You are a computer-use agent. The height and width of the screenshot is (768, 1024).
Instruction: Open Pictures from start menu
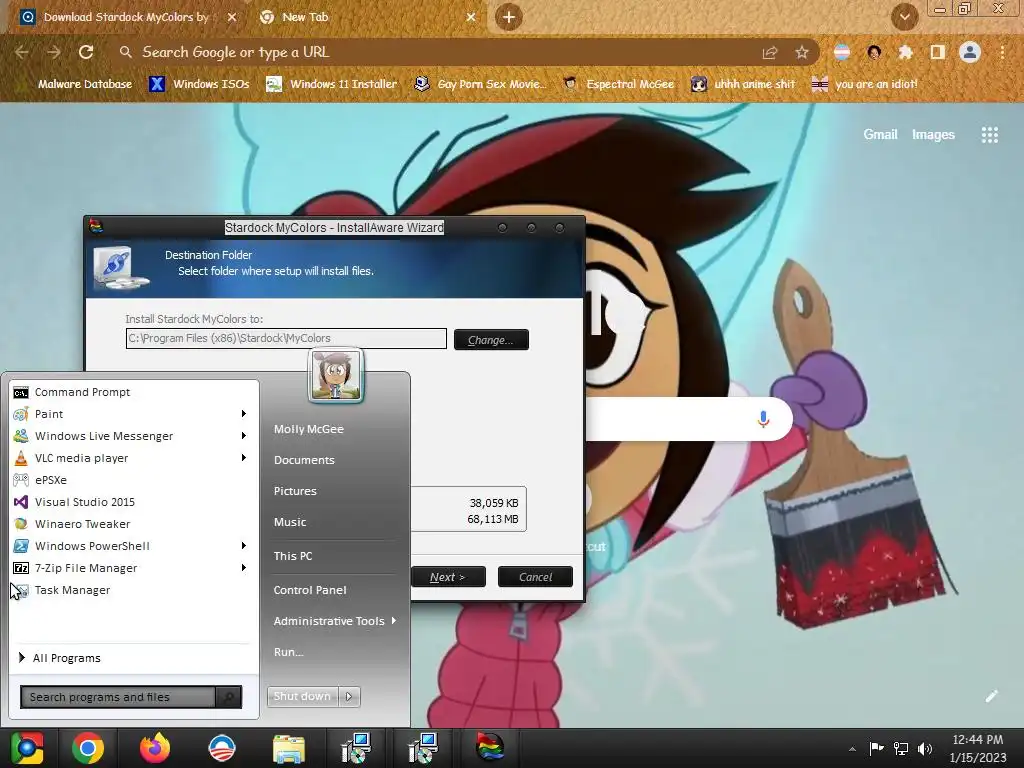tap(295, 491)
